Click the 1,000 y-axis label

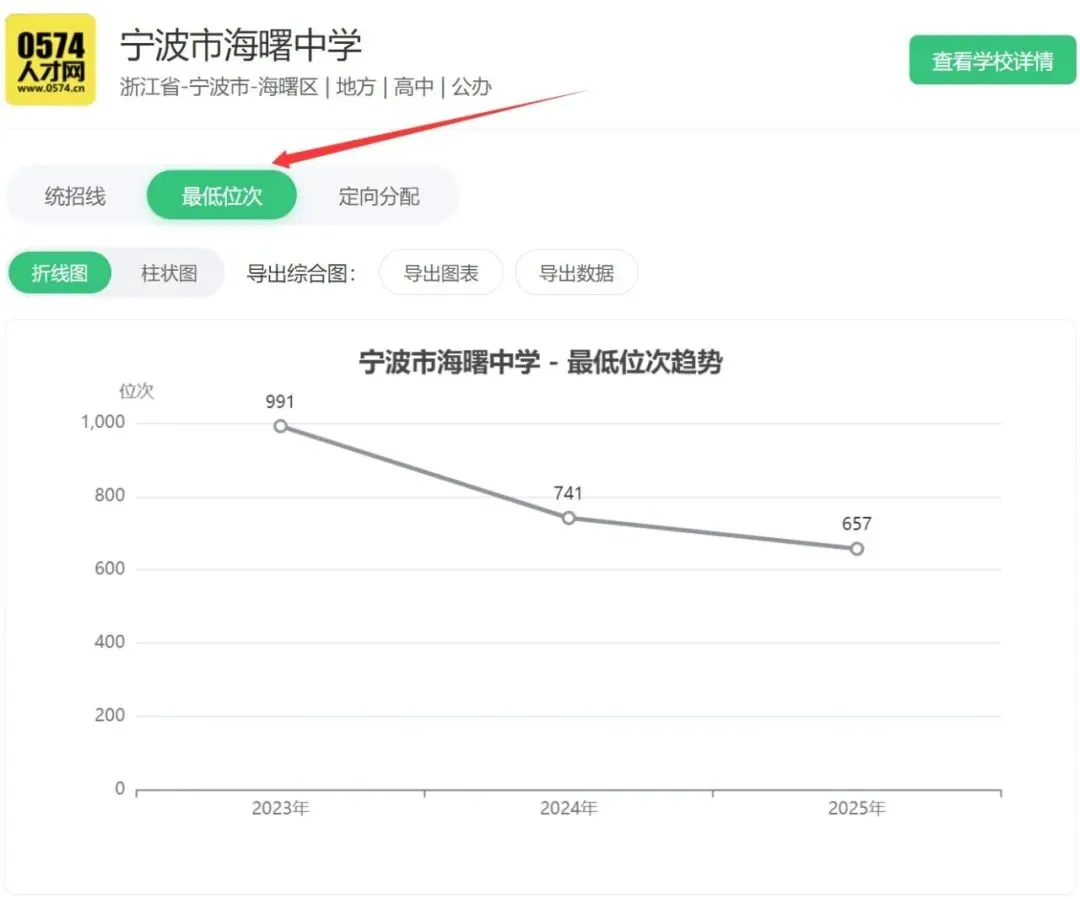pyautogui.click(x=103, y=422)
